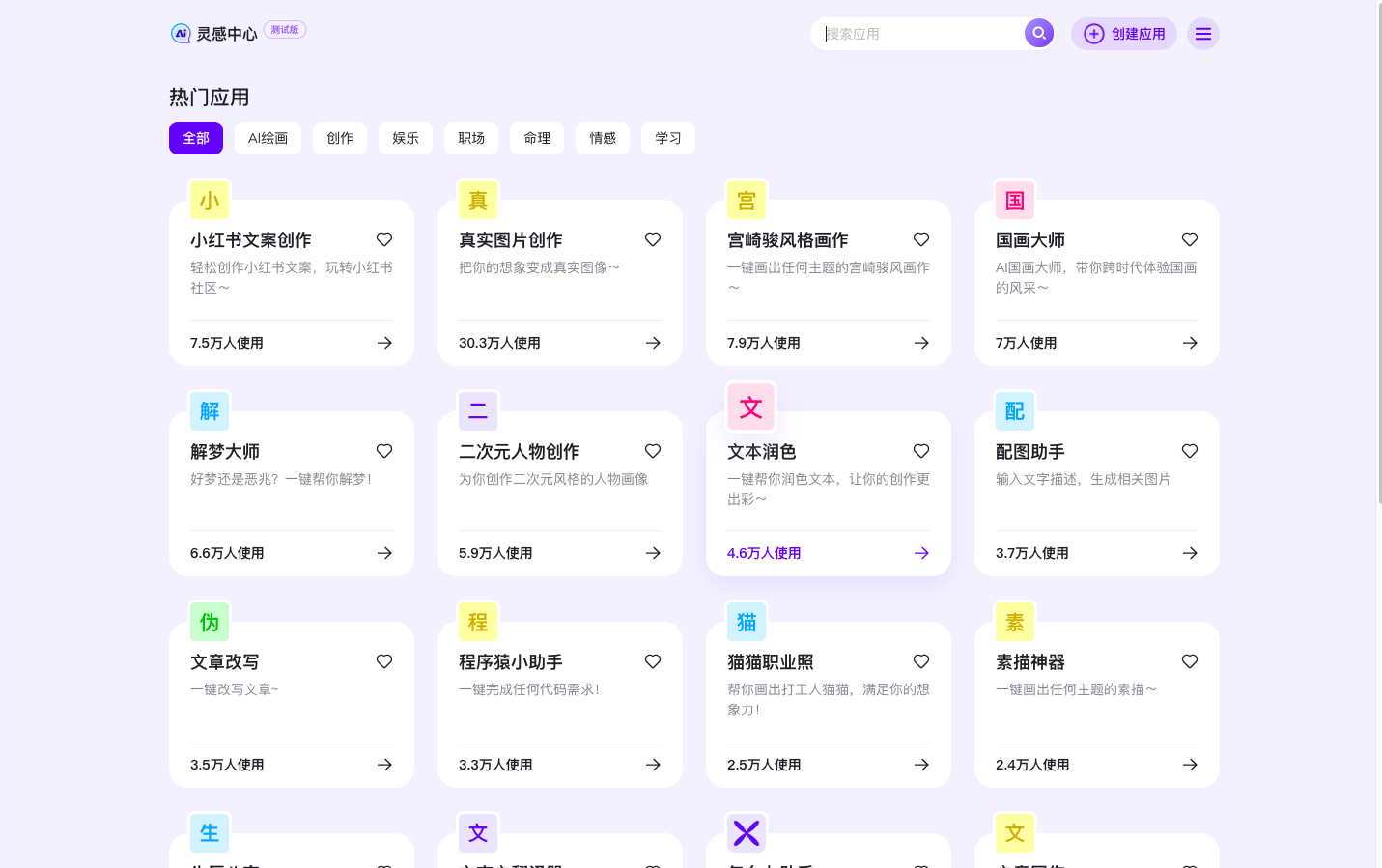1382x868 pixels.
Task: Click the 灵感中心 logo
Action: click(214, 34)
